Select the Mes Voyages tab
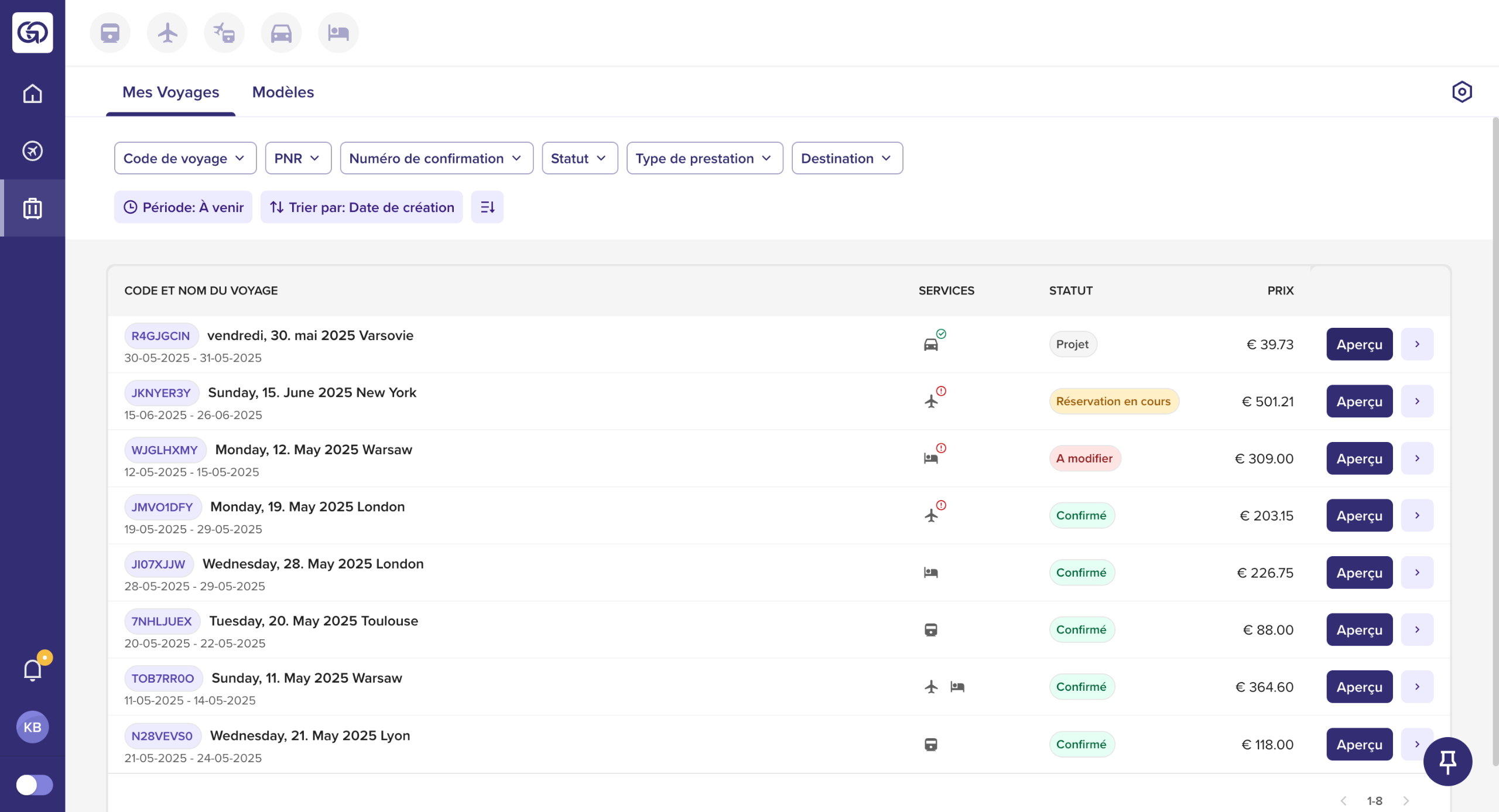Viewport: 1499px width, 812px height. click(170, 92)
